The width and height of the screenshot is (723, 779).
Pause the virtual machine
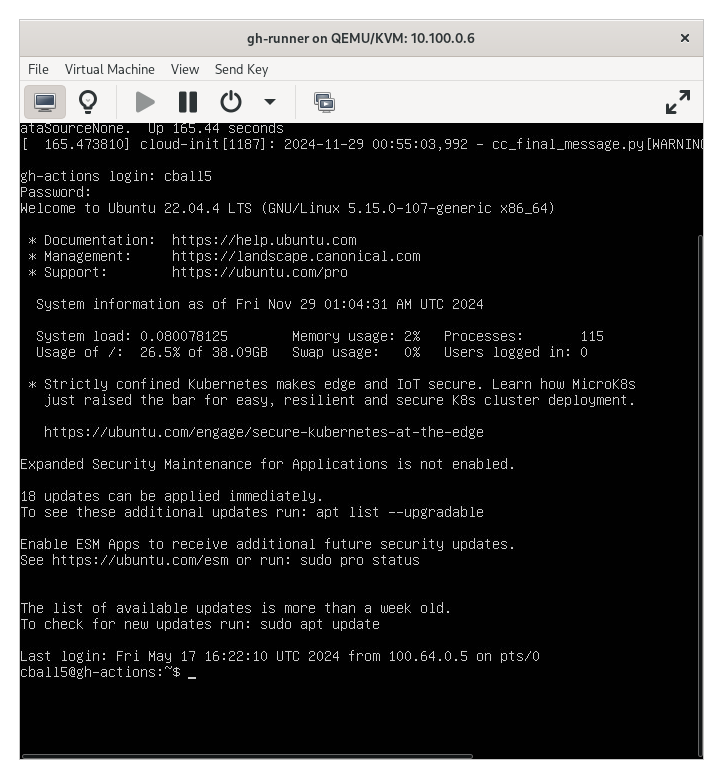pos(188,102)
